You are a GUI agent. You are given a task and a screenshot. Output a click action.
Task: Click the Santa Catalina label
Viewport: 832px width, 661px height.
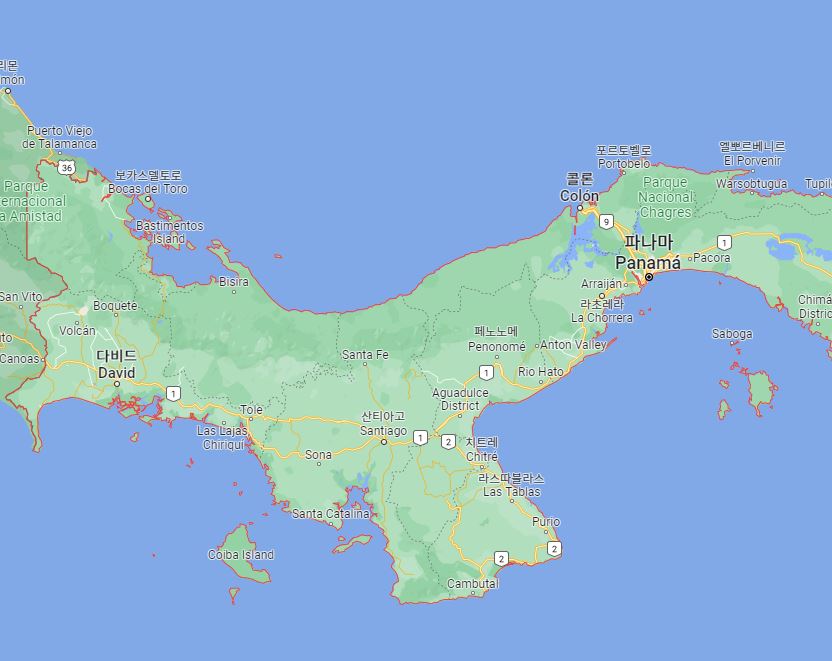[x=331, y=514]
